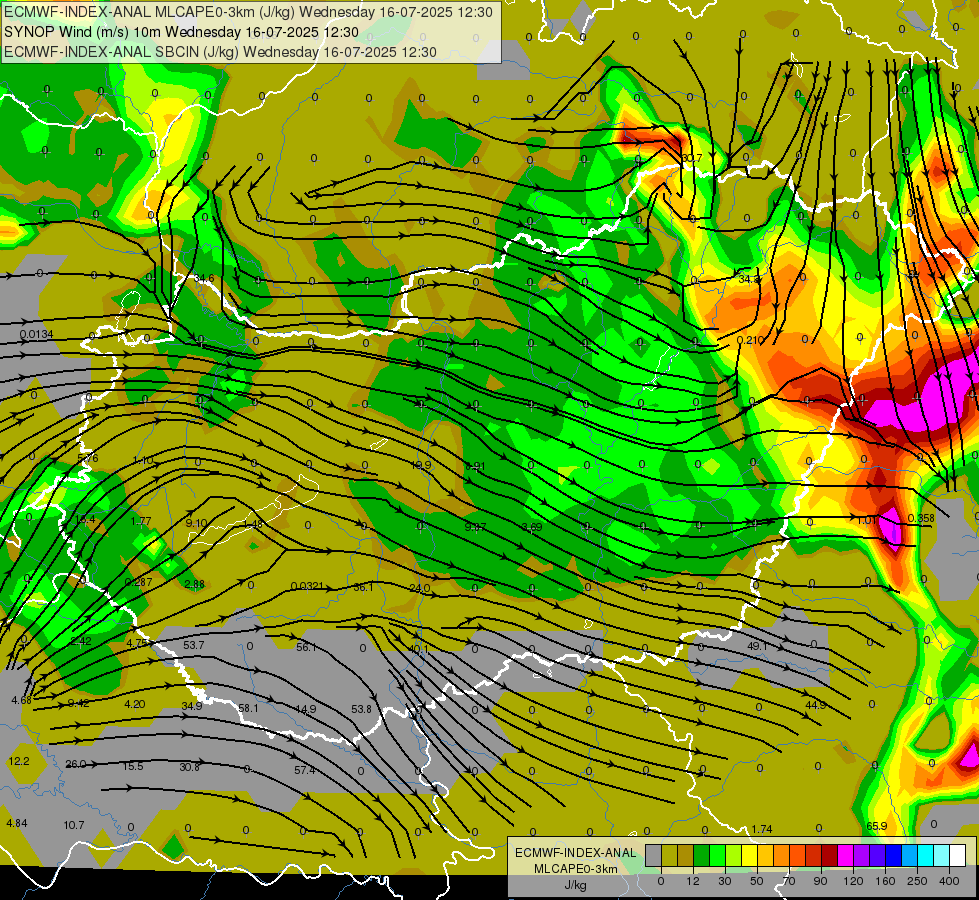
Task: Click map value 4.20
Action: pos(135,704)
